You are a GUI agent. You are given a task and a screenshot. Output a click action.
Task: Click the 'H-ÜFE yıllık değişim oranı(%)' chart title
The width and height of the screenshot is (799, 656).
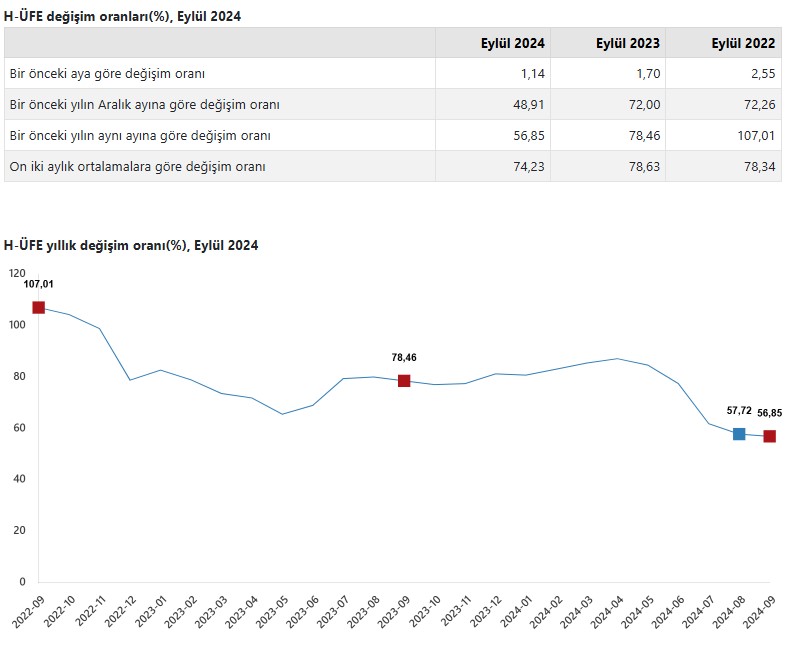click(131, 245)
